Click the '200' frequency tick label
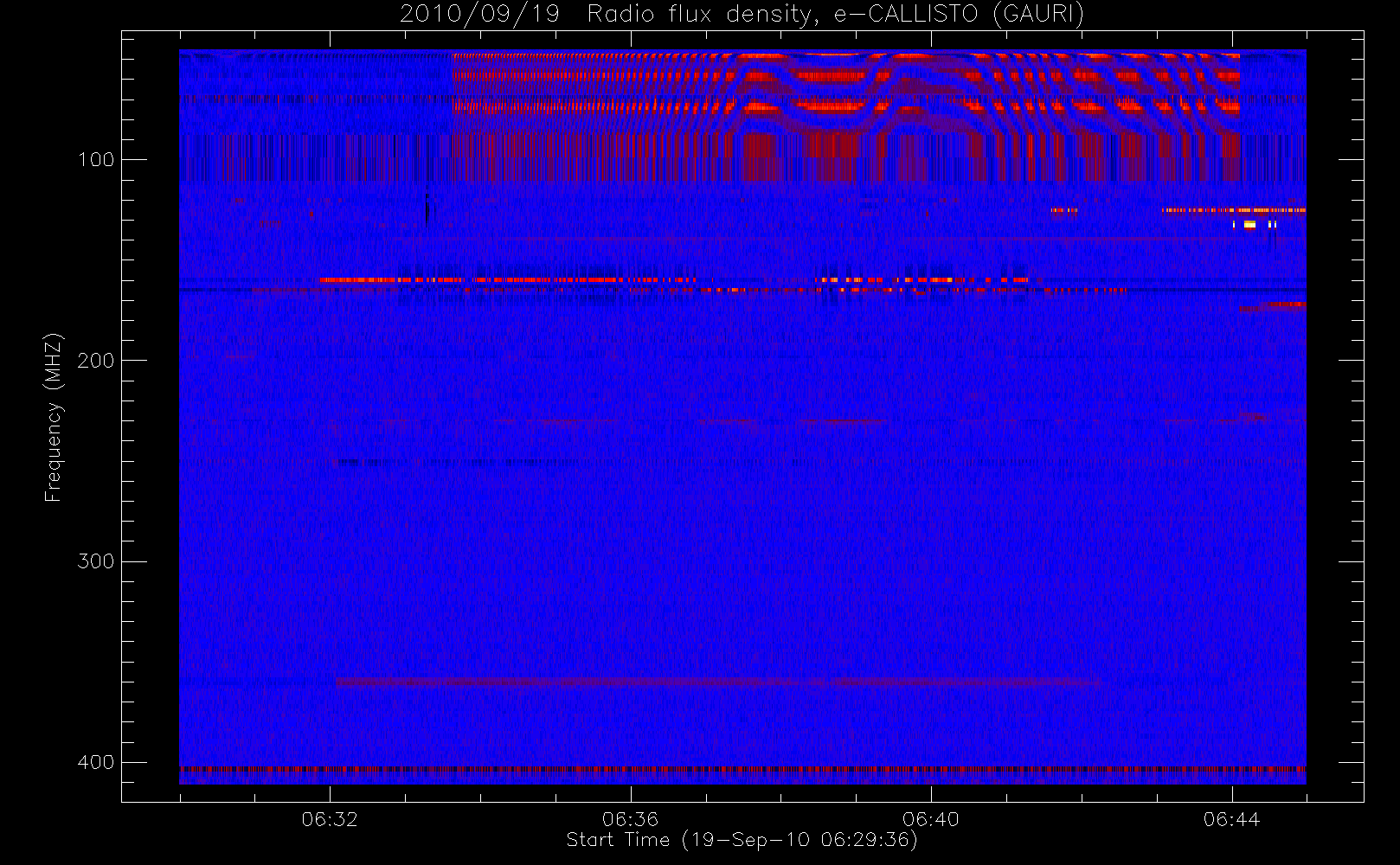 [x=95, y=360]
